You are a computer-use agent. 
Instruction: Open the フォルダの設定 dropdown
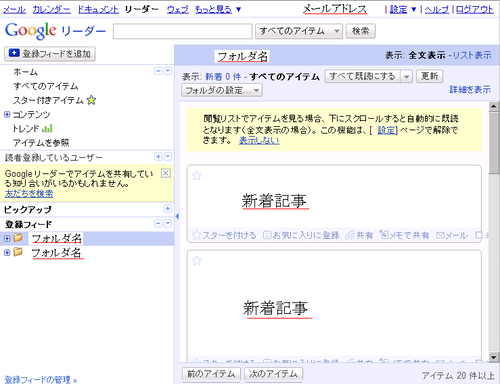tap(222, 90)
